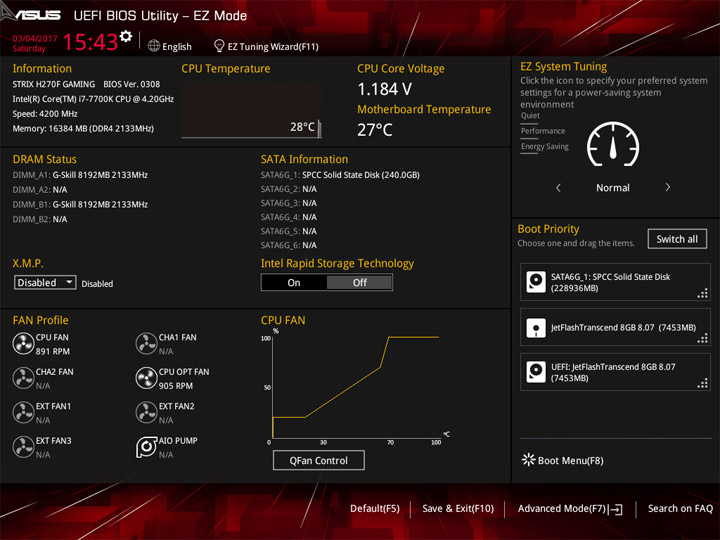
Task: Select the CPU FAN fan icon
Action: click(23, 343)
